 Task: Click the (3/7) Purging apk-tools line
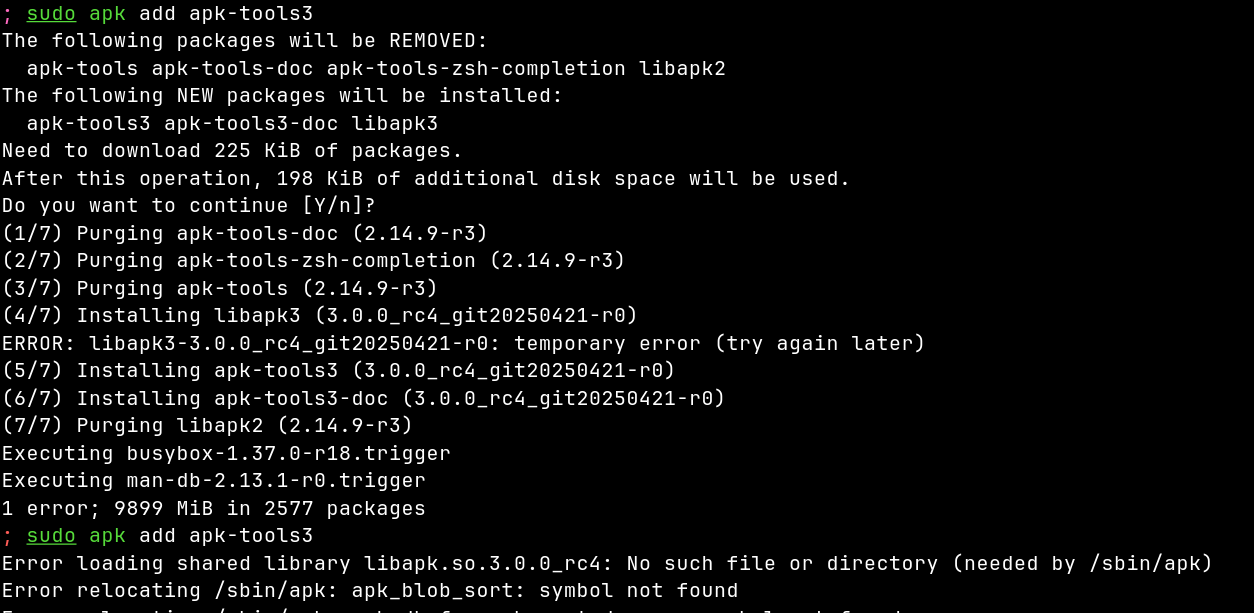click(x=220, y=288)
